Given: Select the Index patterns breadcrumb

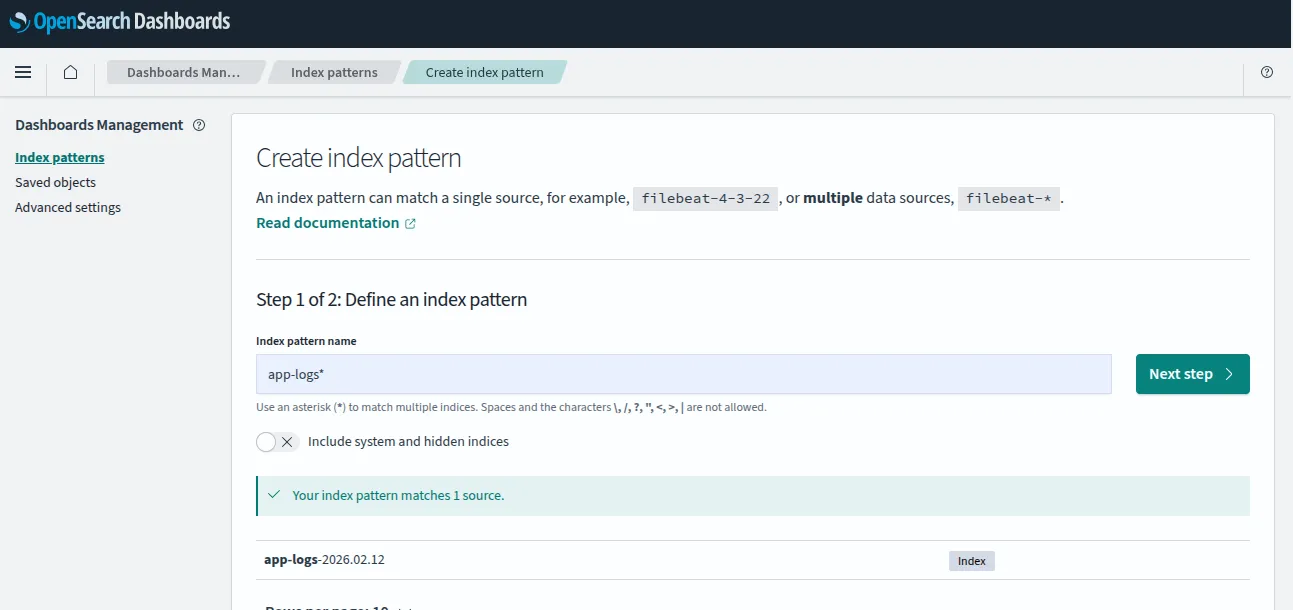Looking at the screenshot, I should coord(333,71).
